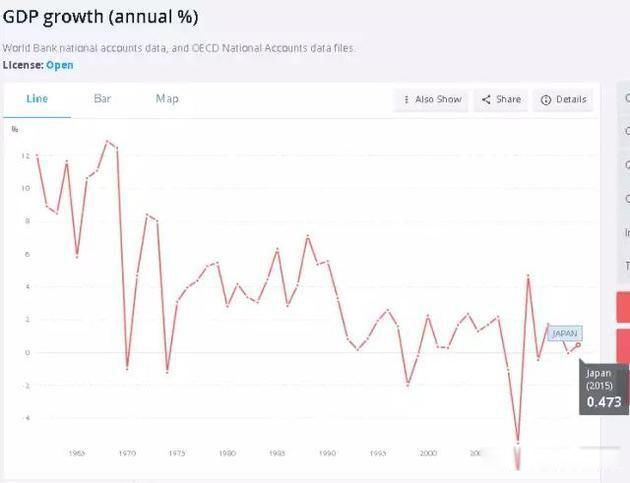Open the Bar chart tab
This screenshot has width=630, height=483.
[x=102, y=99]
